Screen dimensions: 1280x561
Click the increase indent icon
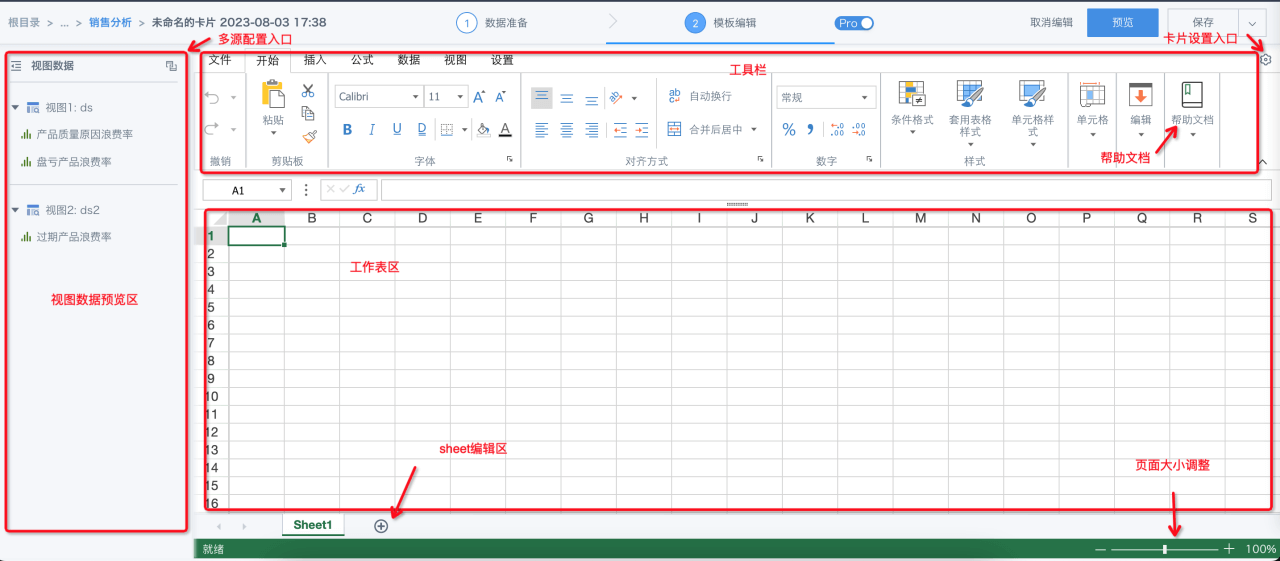(x=642, y=129)
